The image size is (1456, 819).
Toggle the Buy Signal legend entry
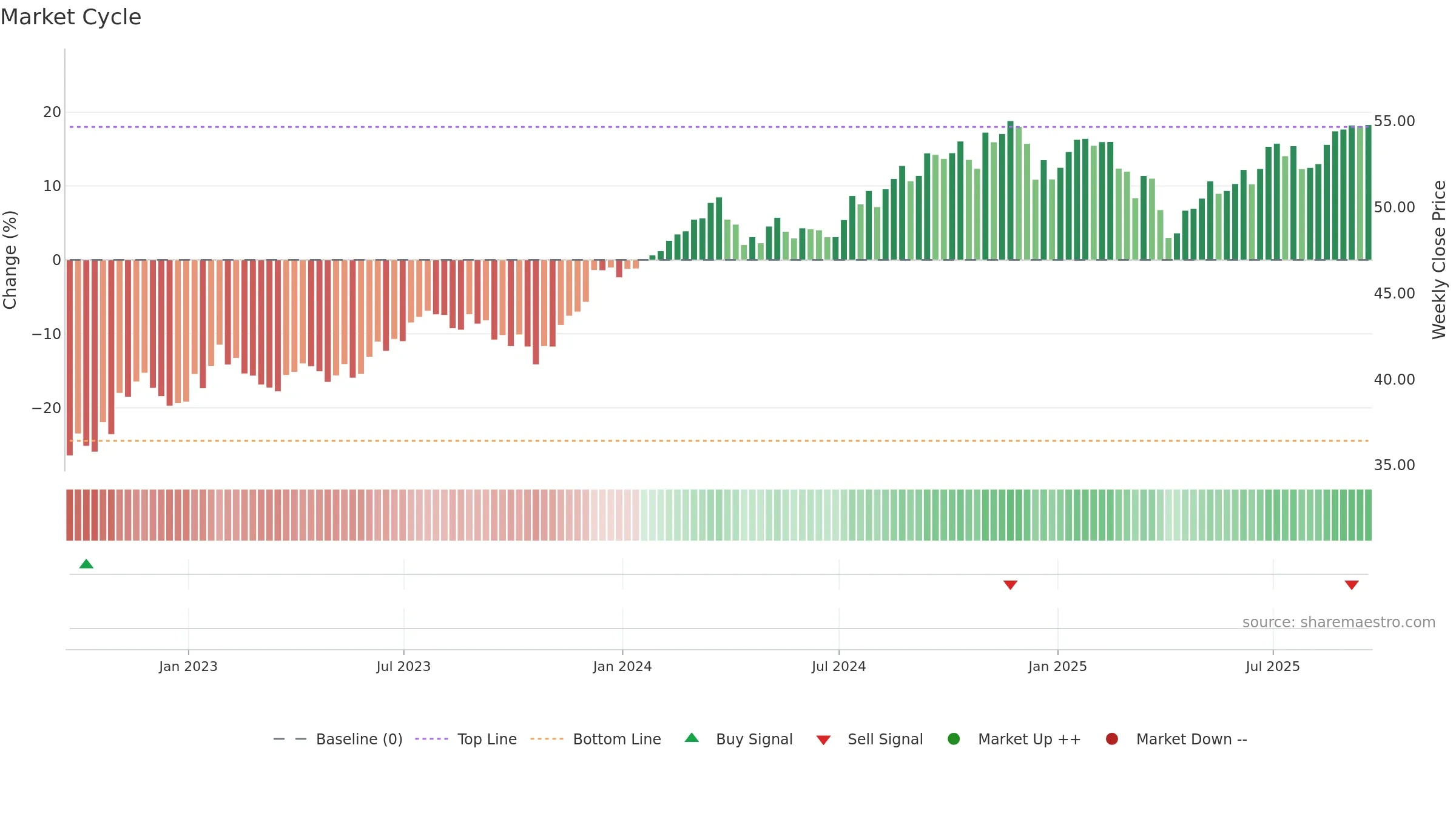point(738,739)
